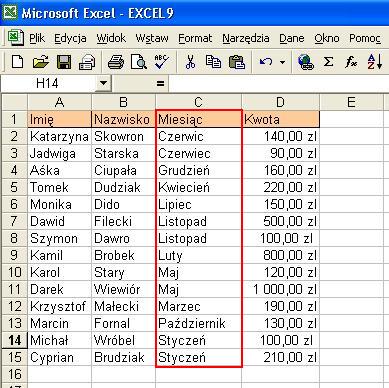Select the cell with 500,00 zł

pyautogui.click(x=280, y=221)
